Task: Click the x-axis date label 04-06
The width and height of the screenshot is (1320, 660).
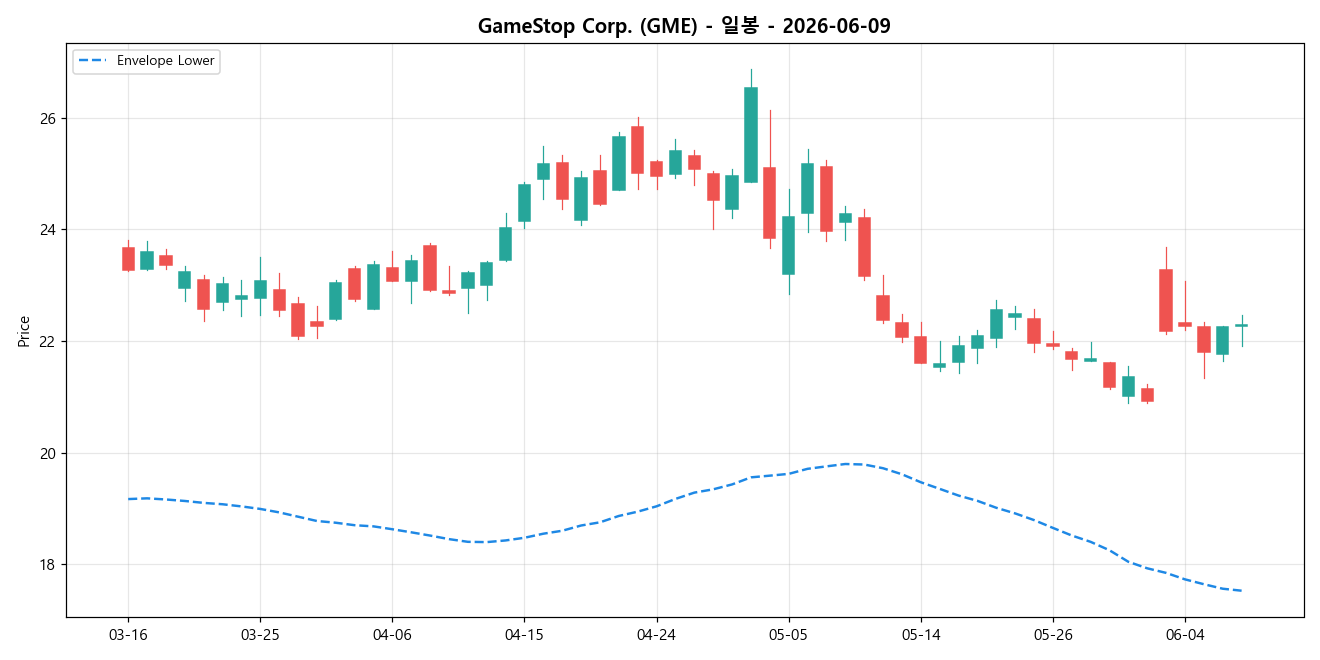Action: tap(392, 635)
